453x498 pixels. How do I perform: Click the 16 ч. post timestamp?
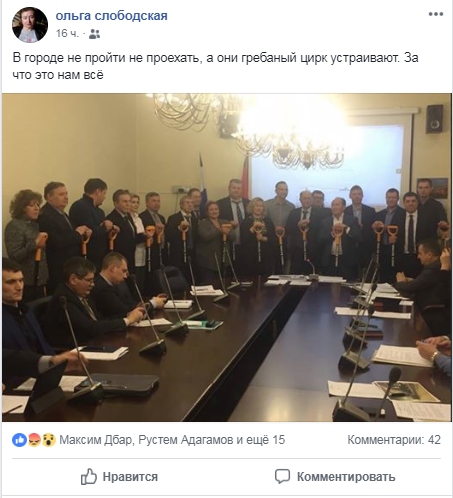pyautogui.click(x=67, y=33)
